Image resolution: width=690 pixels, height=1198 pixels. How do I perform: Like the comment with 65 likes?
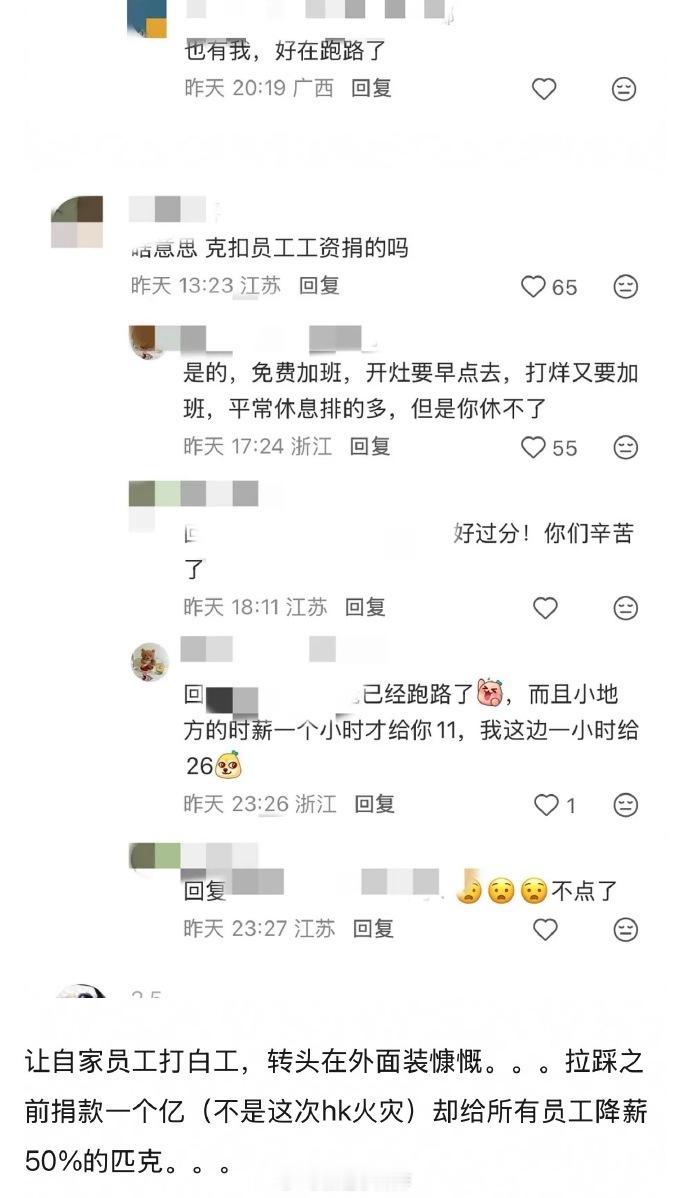[533, 287]
